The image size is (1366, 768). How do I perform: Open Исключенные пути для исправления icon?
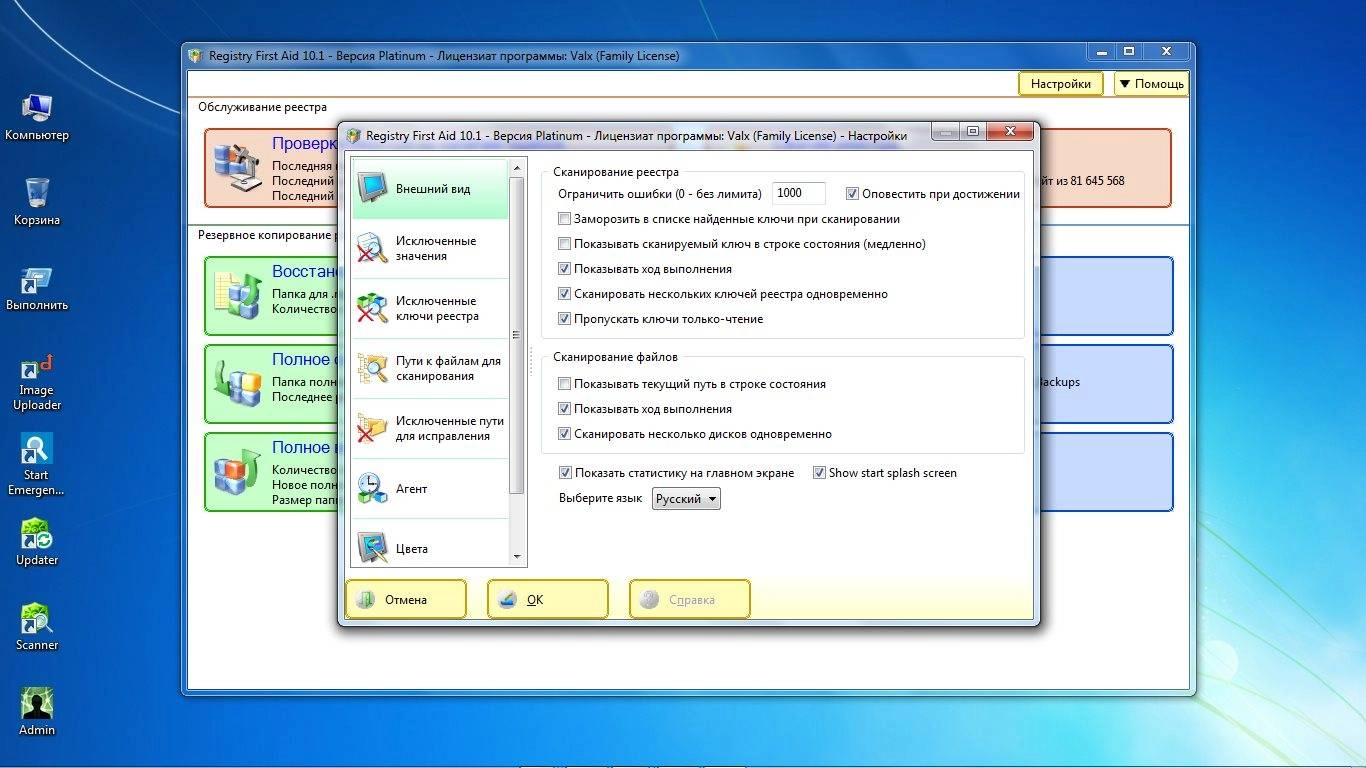pos(373,428)
